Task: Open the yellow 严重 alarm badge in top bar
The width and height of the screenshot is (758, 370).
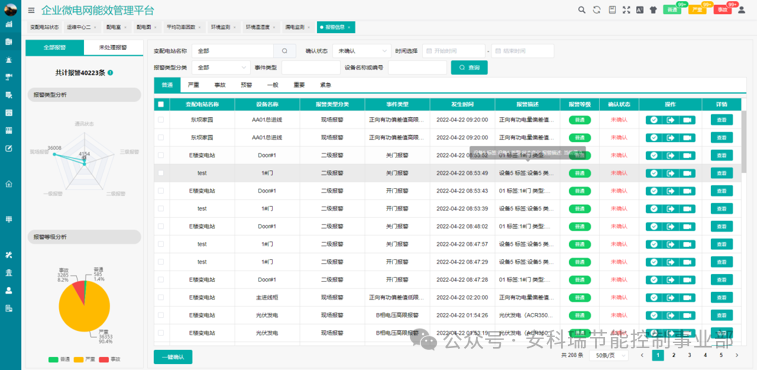Action: pyautogui.click(x=697, y=10)
